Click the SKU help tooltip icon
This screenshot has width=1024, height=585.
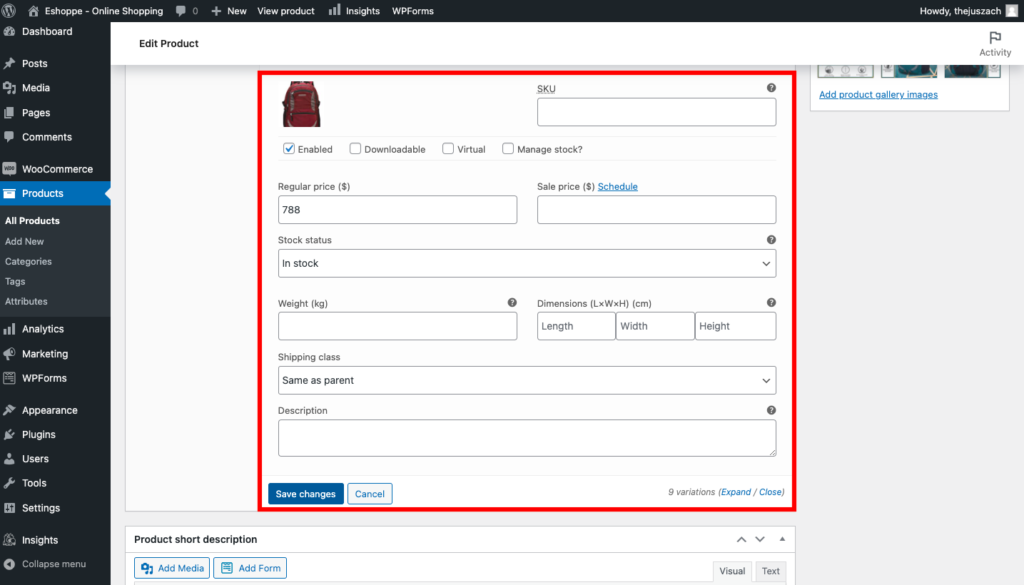[x=771, y=88]
